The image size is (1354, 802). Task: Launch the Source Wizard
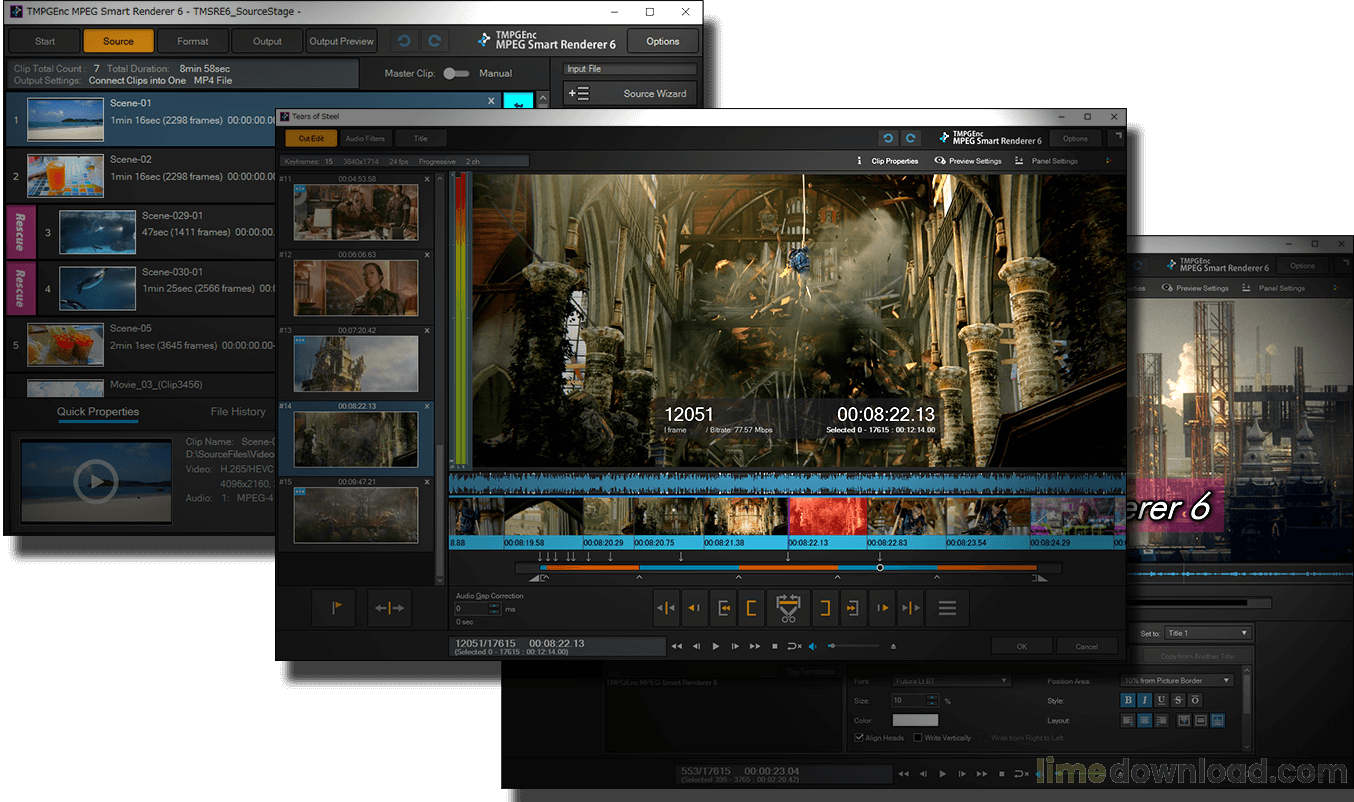629,93
